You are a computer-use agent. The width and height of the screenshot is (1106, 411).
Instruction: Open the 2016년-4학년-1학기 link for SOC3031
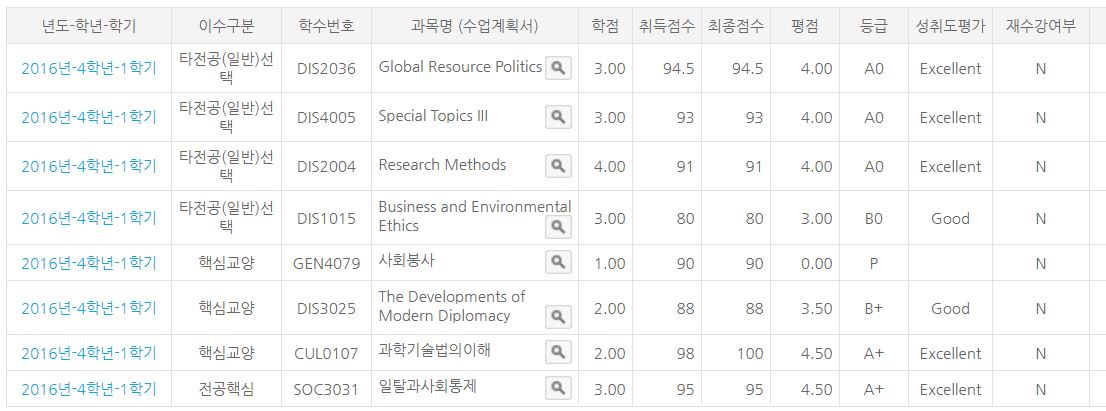tap(89, 389)
